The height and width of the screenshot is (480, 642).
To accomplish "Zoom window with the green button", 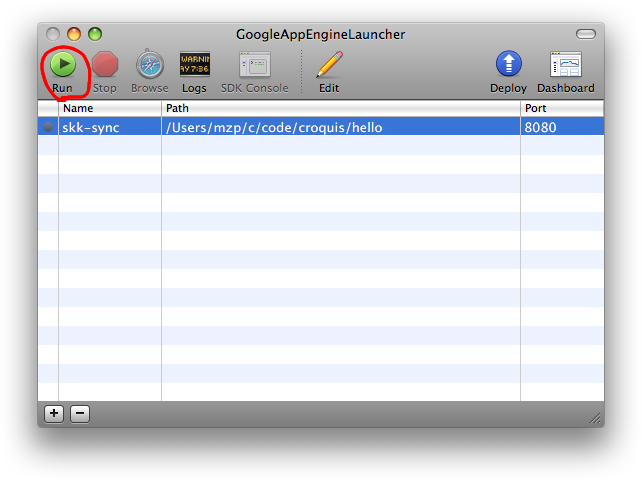I will (x=95, y=34).
